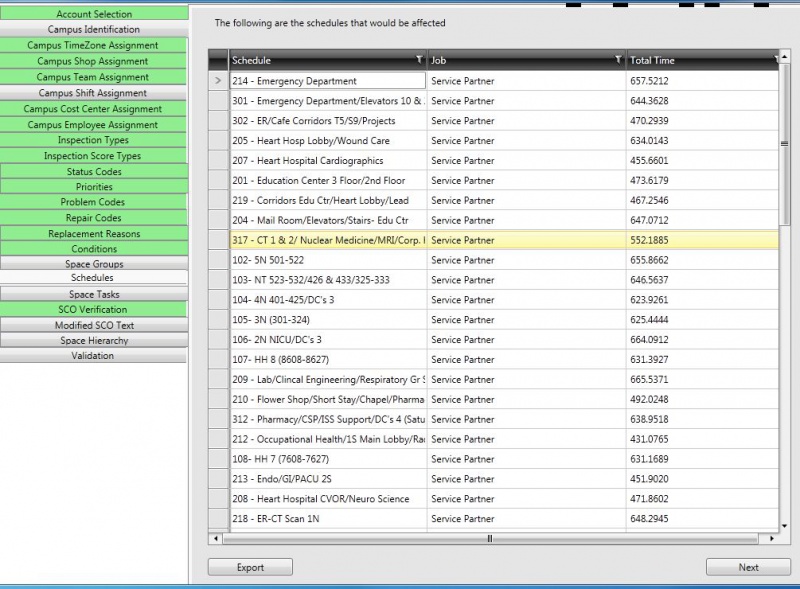The width and height of the screenshot is (800, 589).
Task: Switch to the Schedules step
Action: (96, 278)
